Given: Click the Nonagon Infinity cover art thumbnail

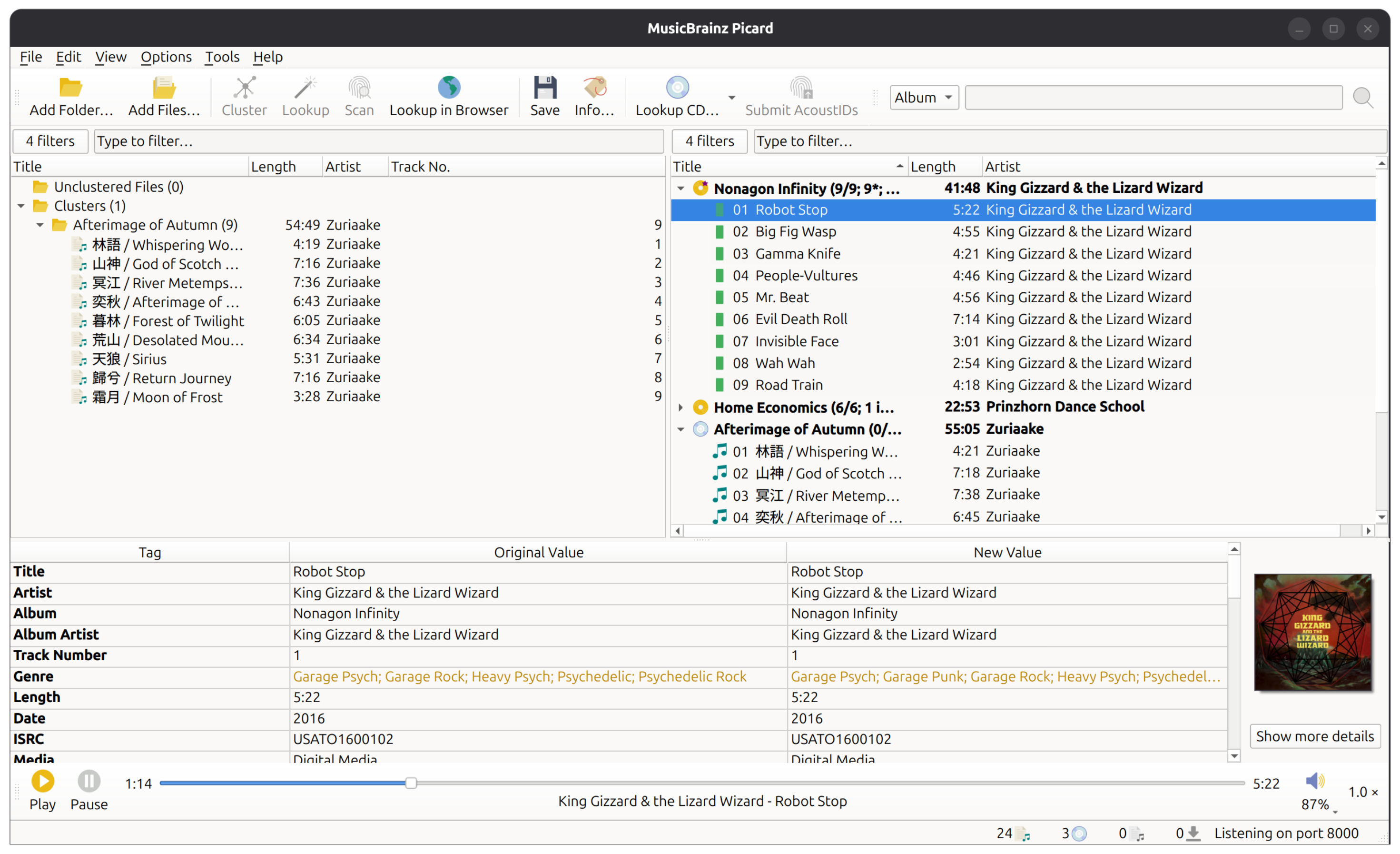Looking at the screenshot, I should tap(1312, 632).
